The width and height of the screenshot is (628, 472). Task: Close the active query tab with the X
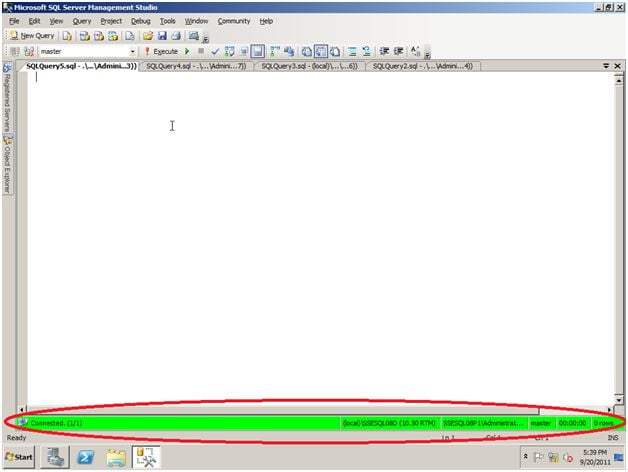618,66
